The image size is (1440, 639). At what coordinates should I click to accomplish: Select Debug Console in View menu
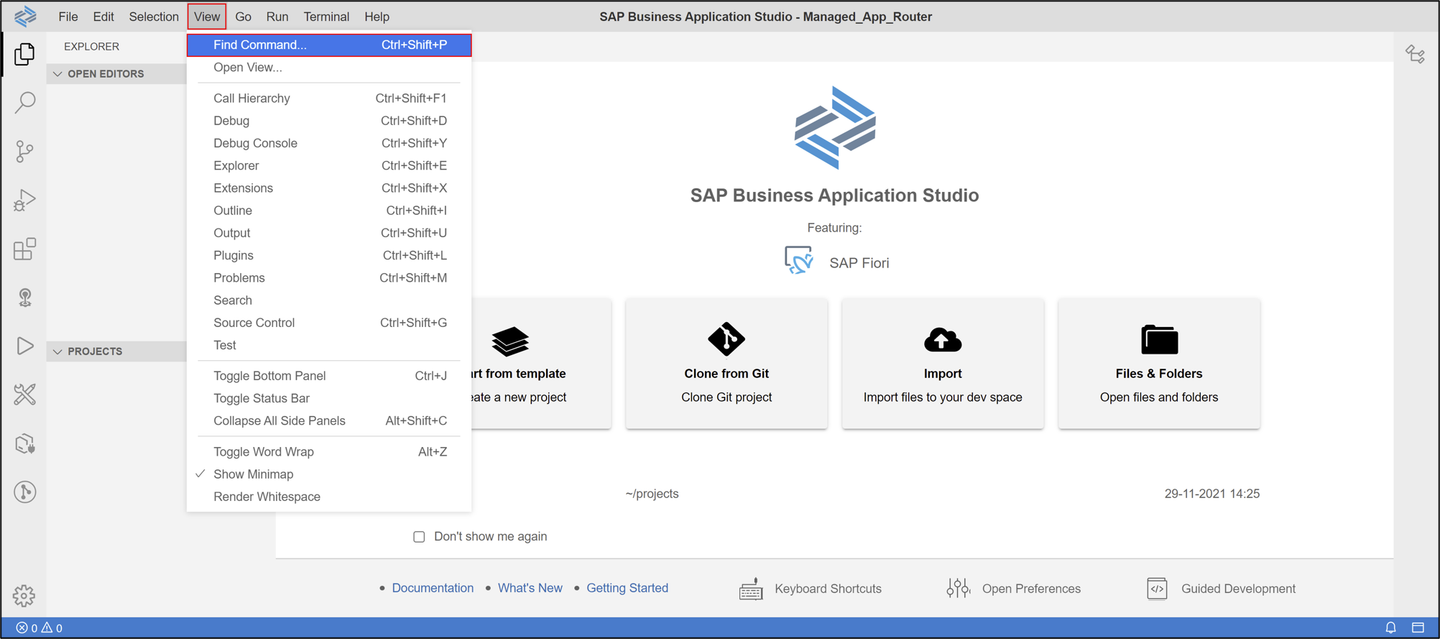[329, 143]
